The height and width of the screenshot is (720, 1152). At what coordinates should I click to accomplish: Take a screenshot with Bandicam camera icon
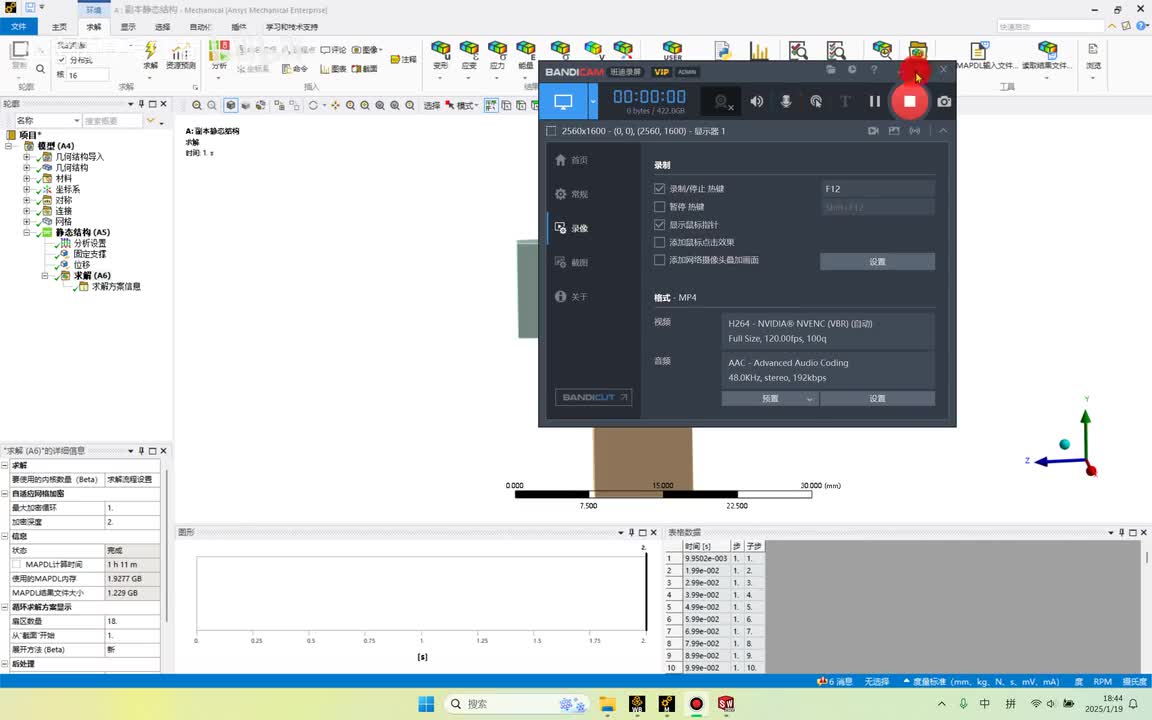(944, 101)
